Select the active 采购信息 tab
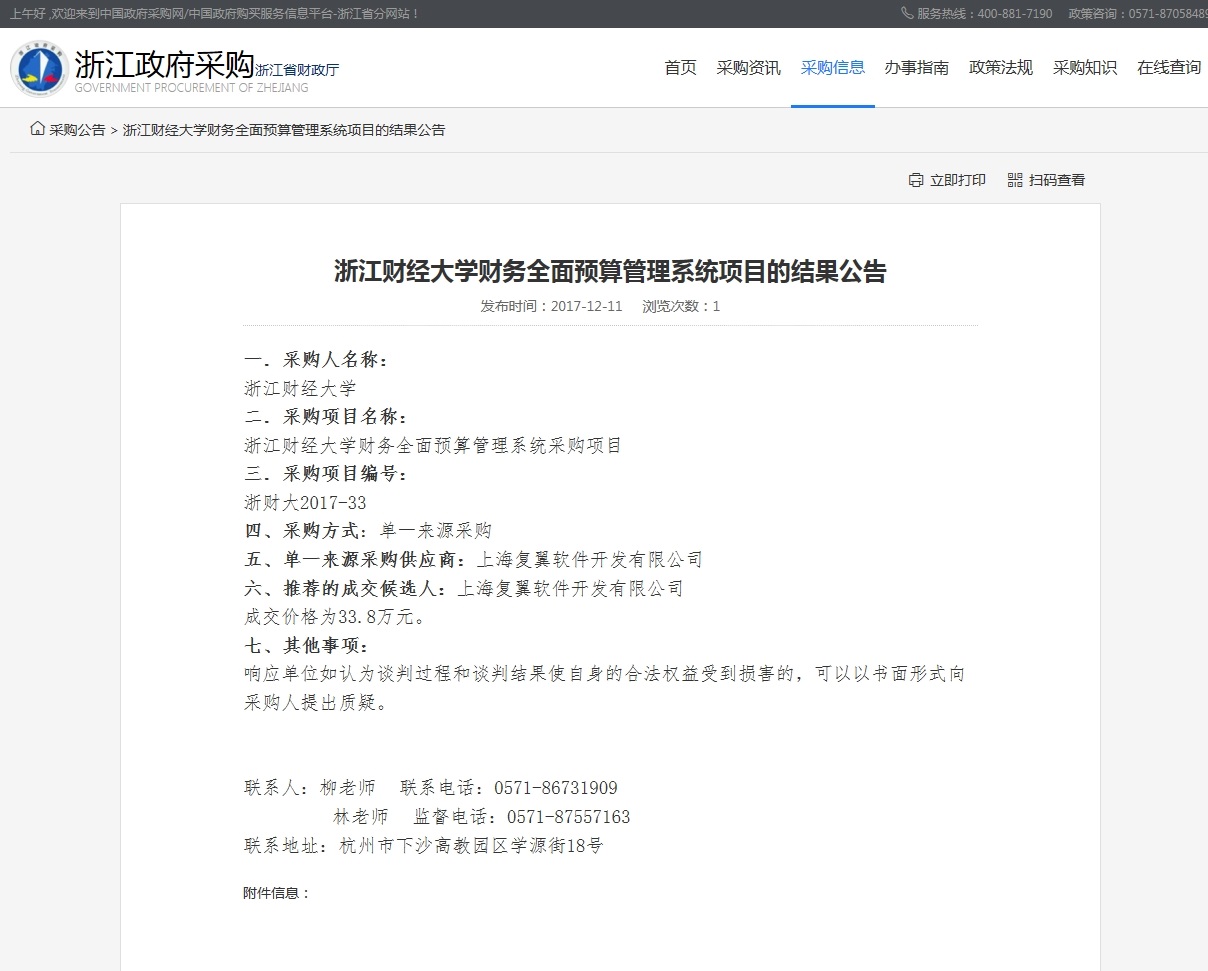This screenshot has width=1208, height=971. [832, 68]
